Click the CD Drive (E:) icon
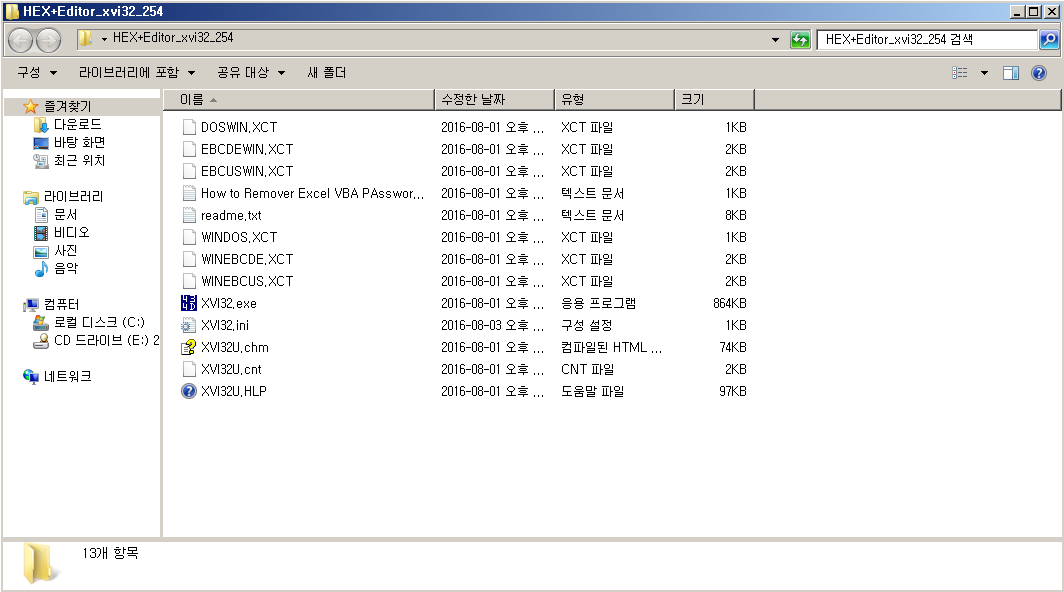 41,341
